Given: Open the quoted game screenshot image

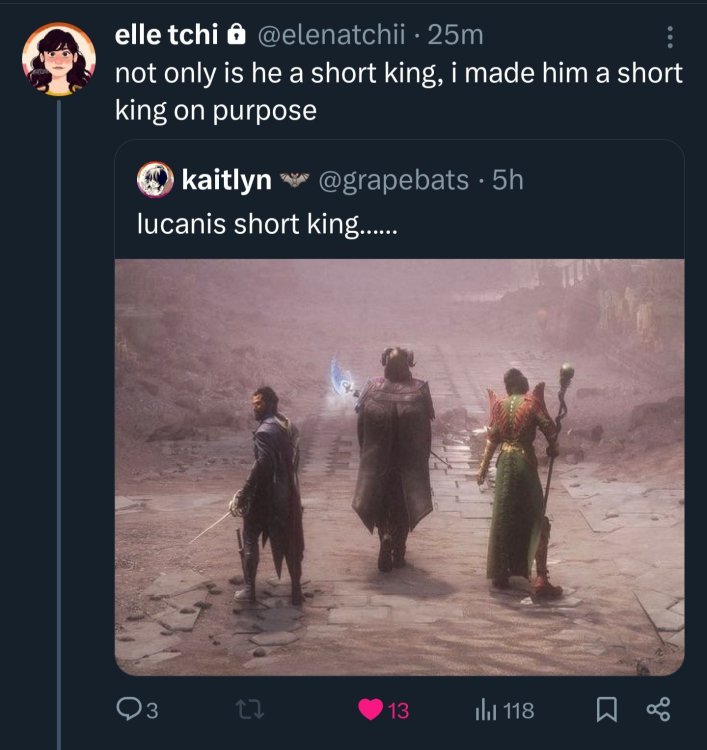Looking at the screenshot, I should pos(399,466).
